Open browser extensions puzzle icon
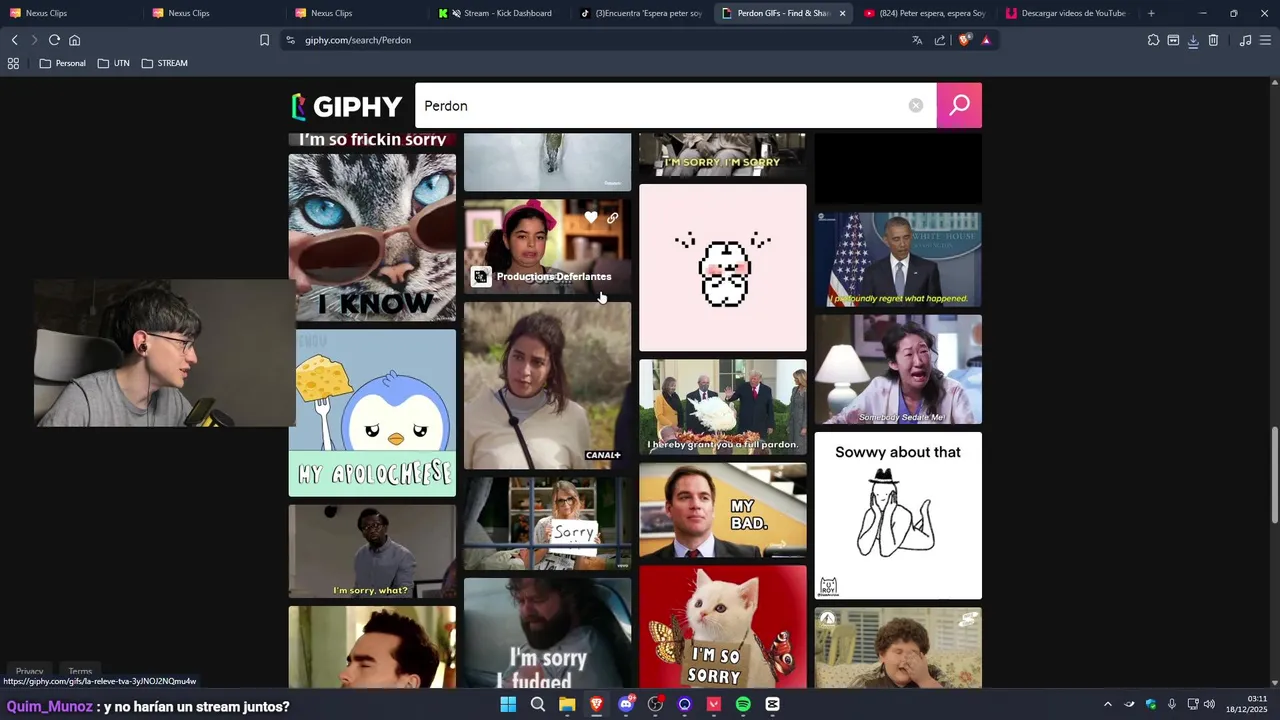 click(x=1153, y=40)
